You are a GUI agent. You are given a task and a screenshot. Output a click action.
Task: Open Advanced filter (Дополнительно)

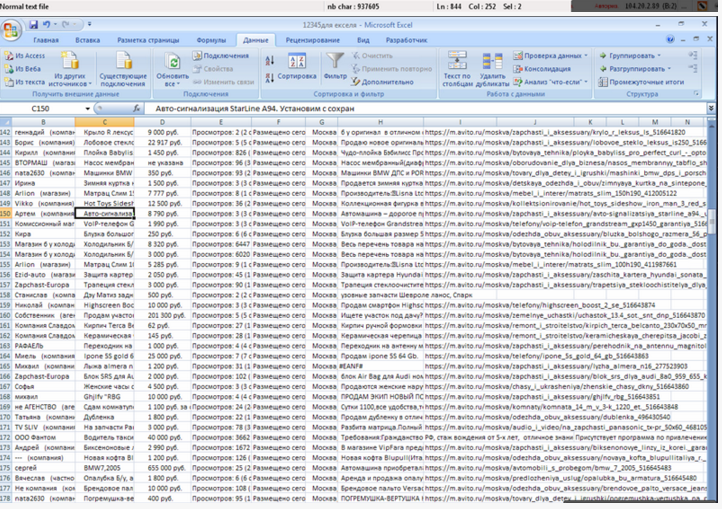point(382,82)
